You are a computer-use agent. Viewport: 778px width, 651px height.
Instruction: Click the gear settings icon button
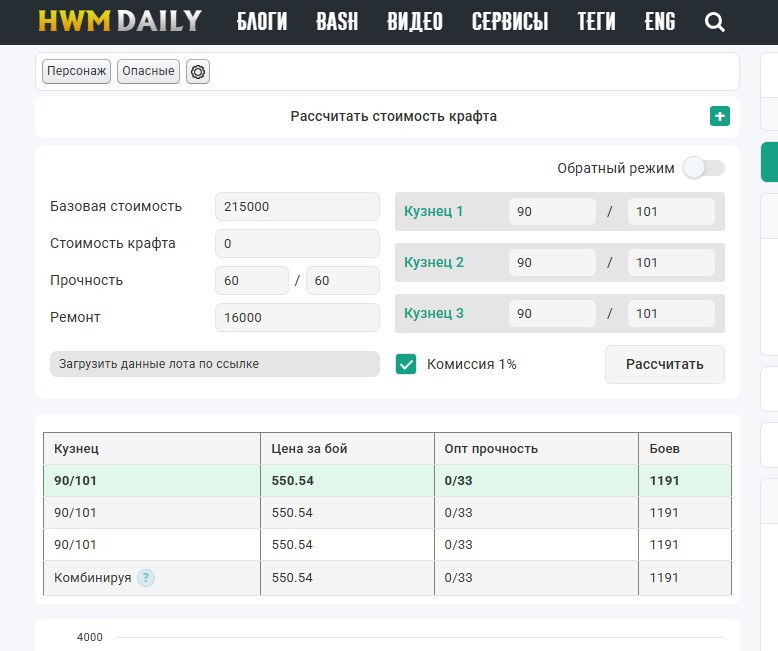tap(198, 72)
